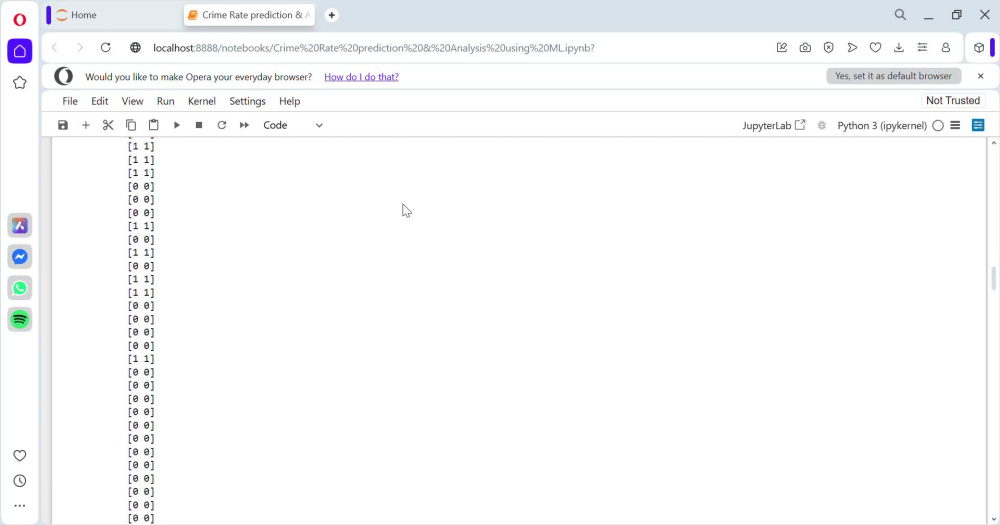Open Aria AI in the sidebar
The height and width of the screenshot is (525, 1000).
tap(20, 225)
